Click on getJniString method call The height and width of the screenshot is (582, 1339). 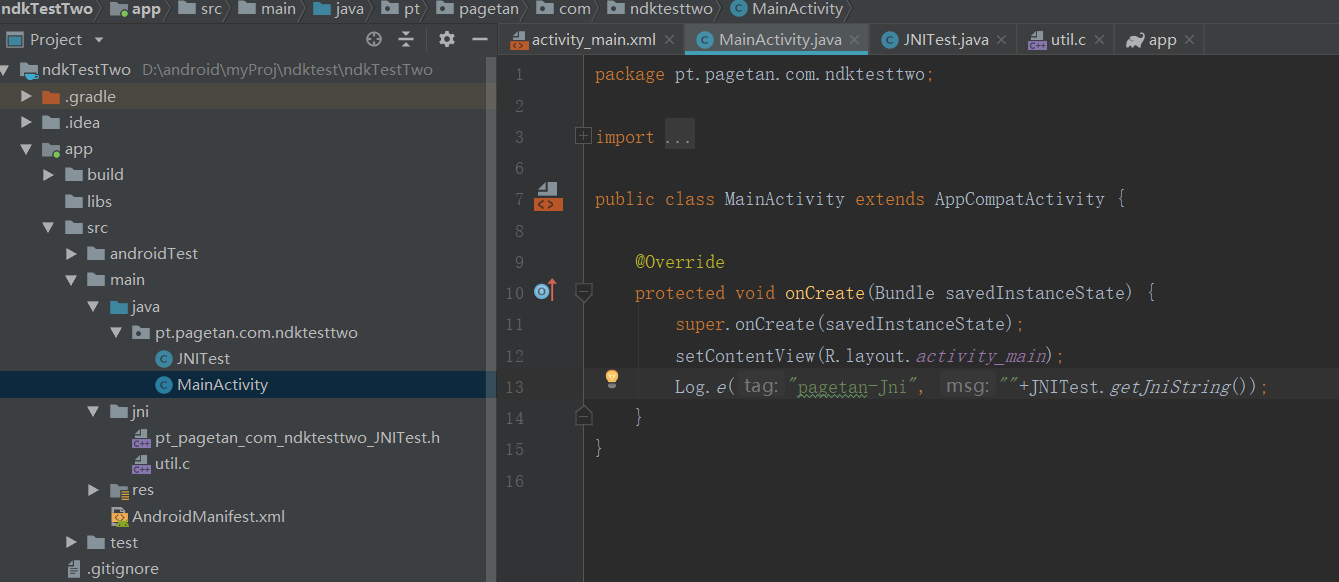coord(1170,387)
